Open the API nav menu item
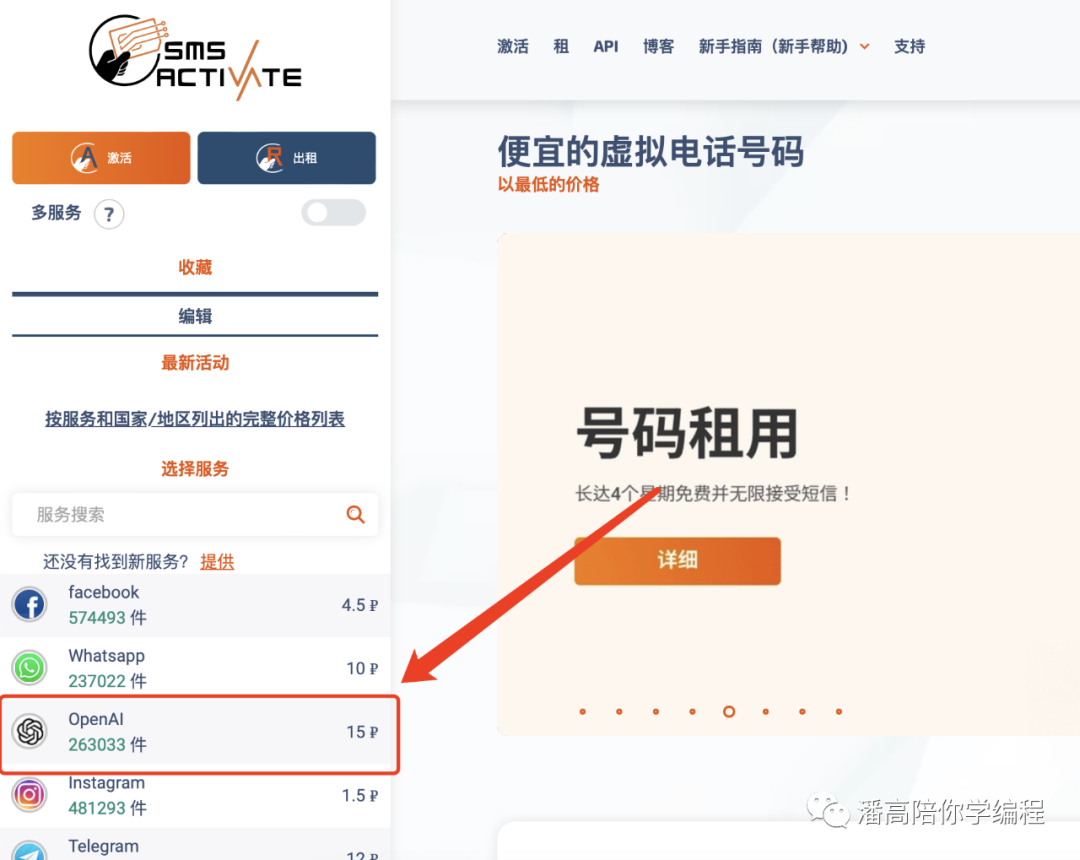Image resolution: width=1080 pixels, height=860 pixels. click(606, 47)
